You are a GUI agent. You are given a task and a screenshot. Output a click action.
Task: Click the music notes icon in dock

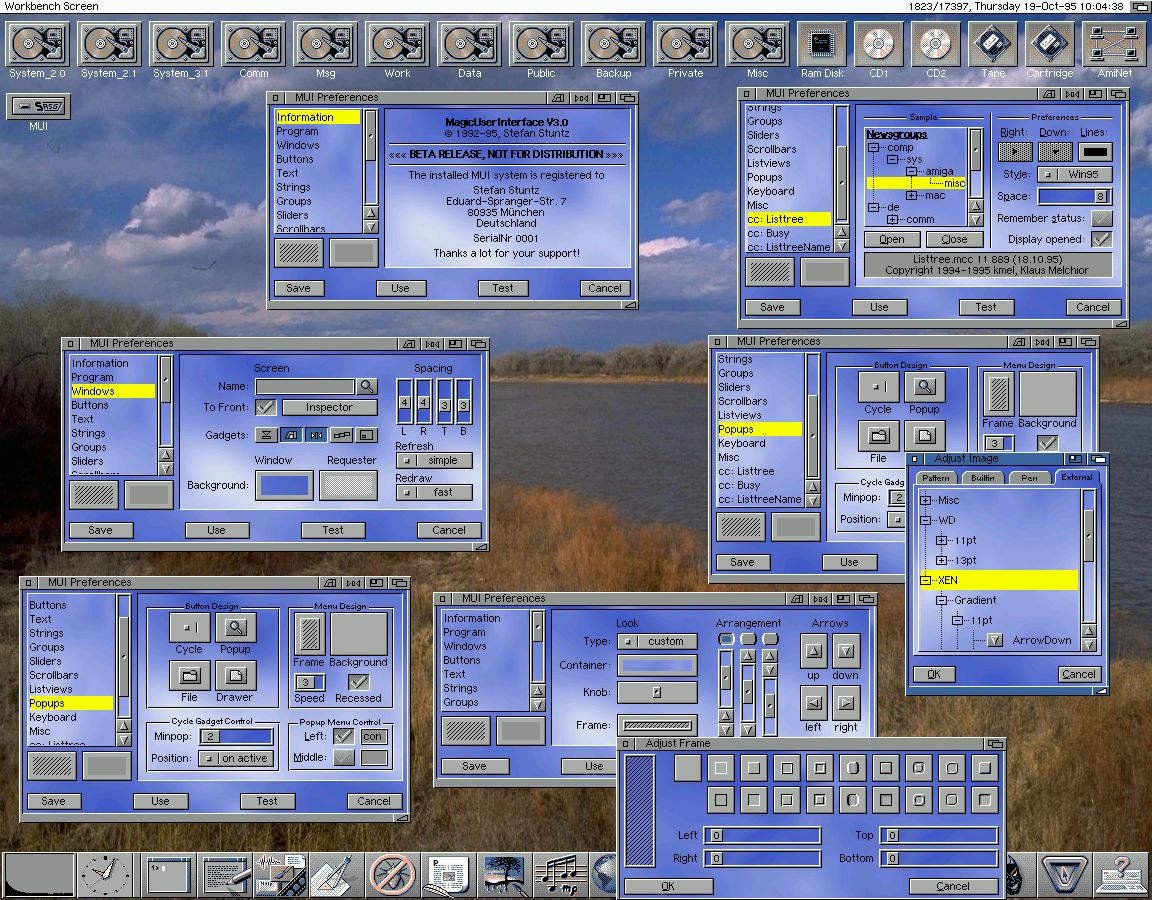coord(559,875)
